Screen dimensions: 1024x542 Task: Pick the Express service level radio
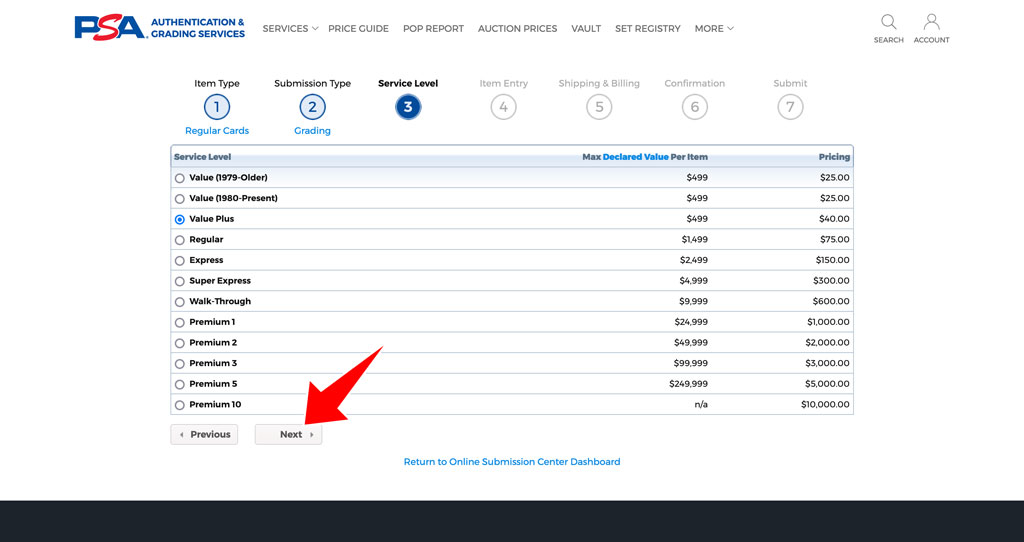180,261
